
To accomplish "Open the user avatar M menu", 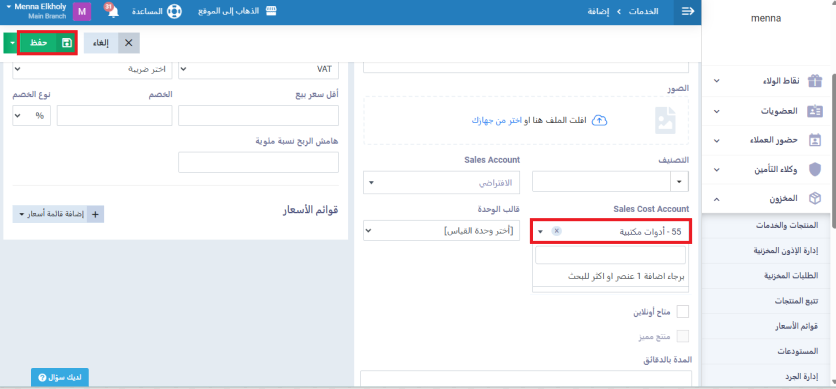I will pyautogui.click(x=82, y=11).
